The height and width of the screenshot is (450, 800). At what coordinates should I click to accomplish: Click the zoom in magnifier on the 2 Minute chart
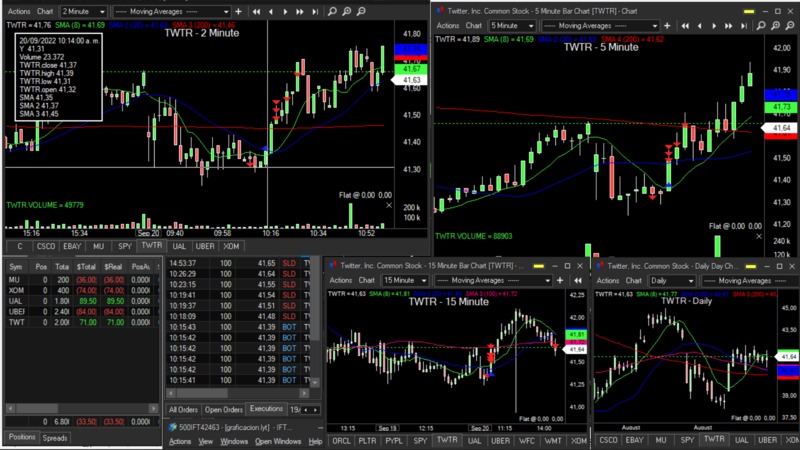(x=346, y=11)
